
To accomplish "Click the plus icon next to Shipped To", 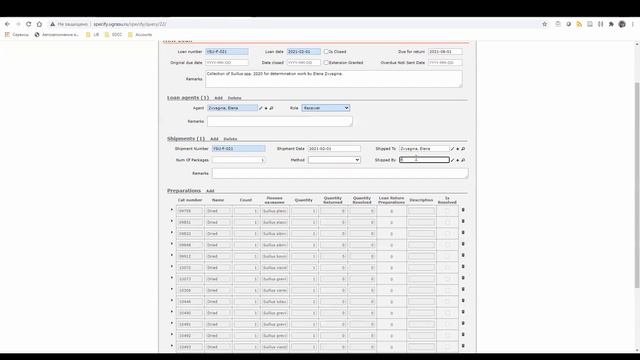I will (458, 149).
